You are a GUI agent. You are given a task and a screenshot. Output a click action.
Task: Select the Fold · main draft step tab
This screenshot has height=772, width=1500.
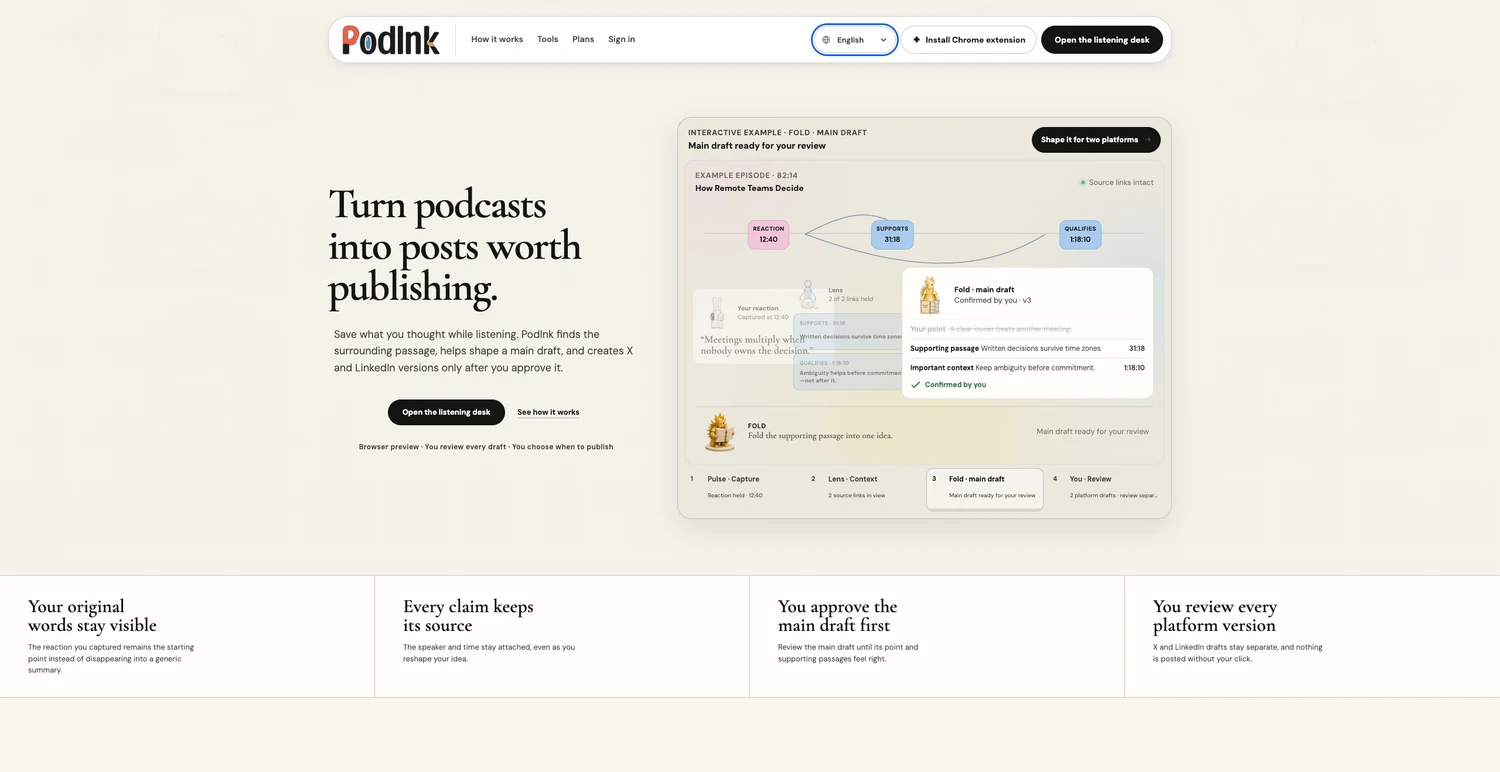point(985,488)
